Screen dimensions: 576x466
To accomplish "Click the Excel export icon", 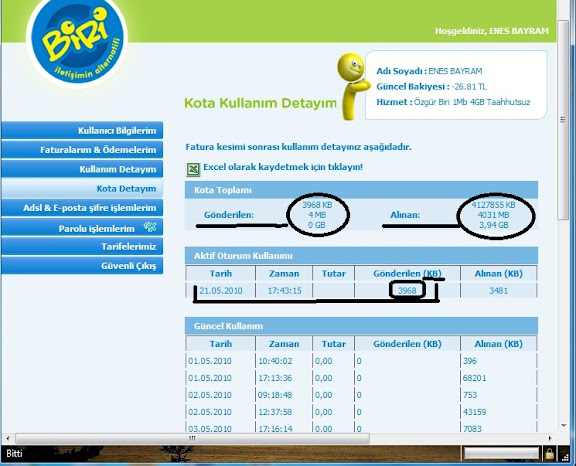I will 193,169.
